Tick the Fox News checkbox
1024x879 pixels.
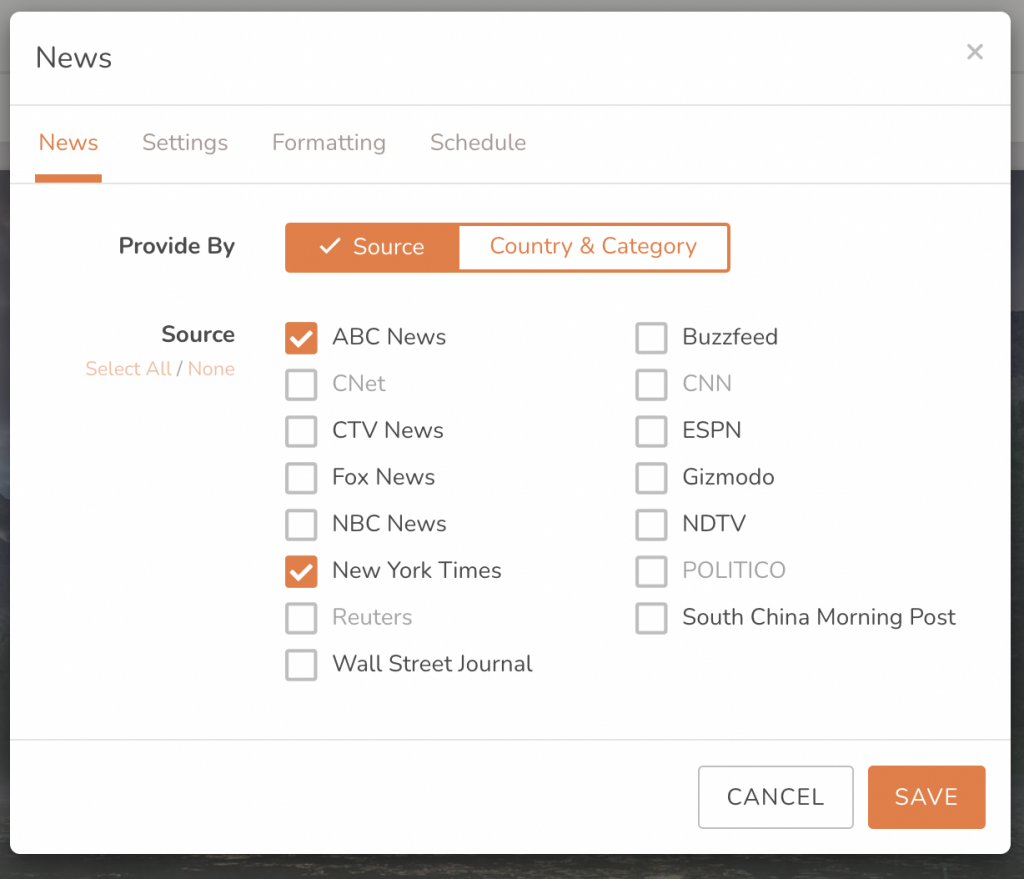[301, 478]
